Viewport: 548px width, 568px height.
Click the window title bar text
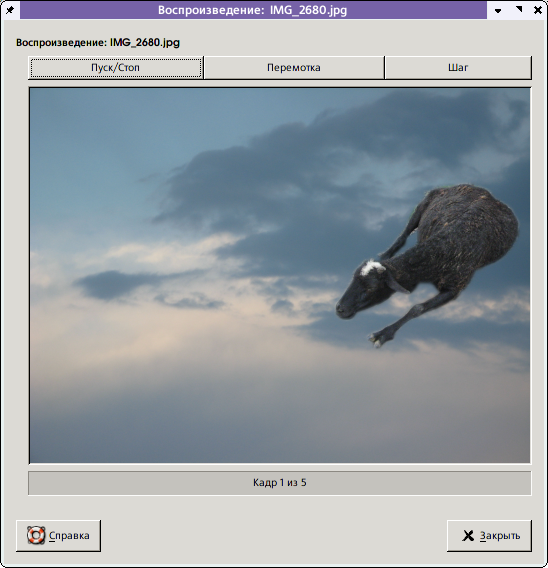coord(252,10)
